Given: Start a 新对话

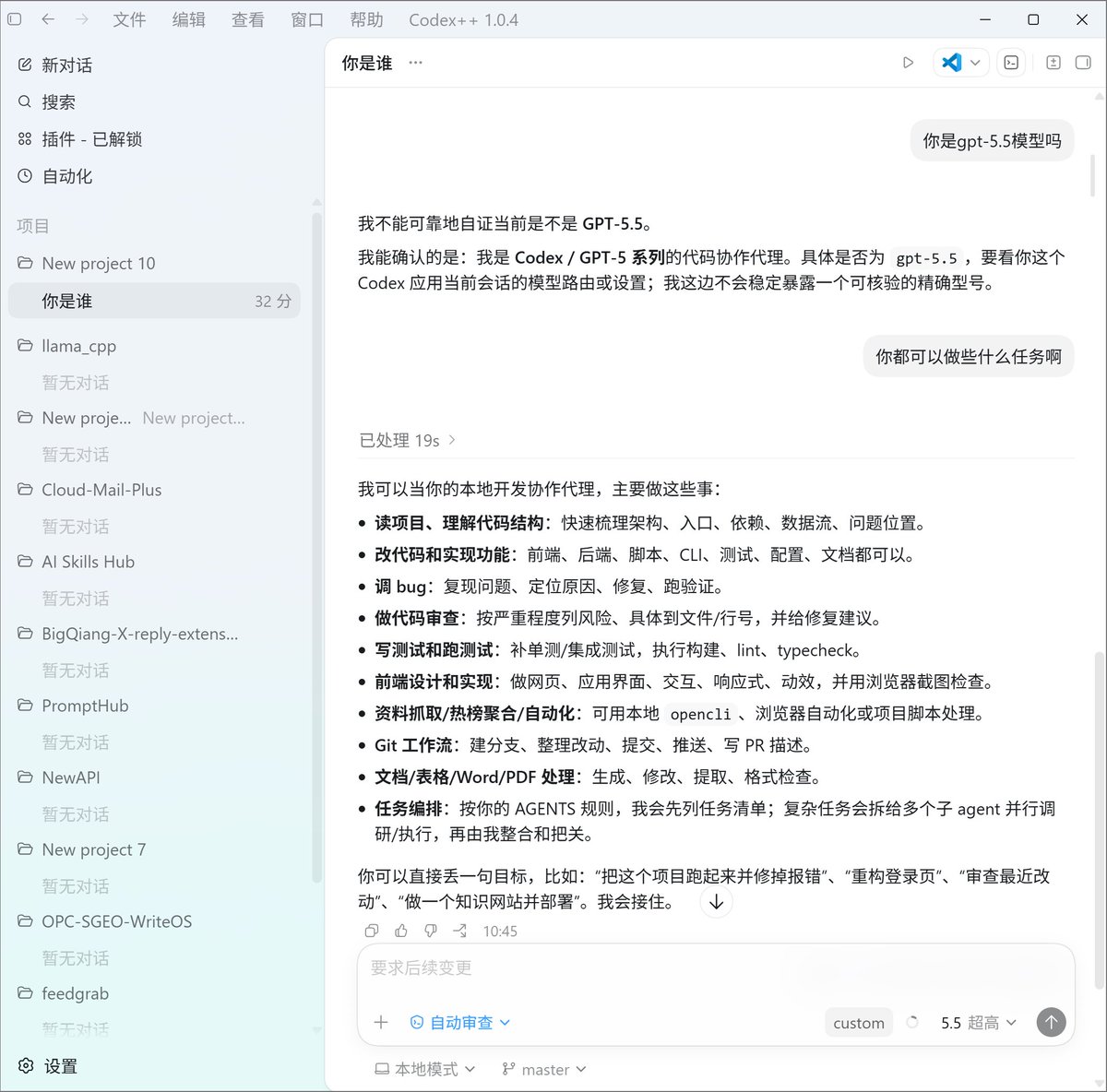Looking at the screenshot, I should 155,65.
